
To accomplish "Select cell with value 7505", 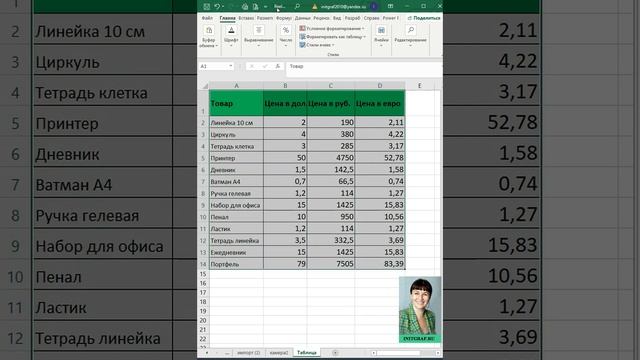I will coord(331,264).
